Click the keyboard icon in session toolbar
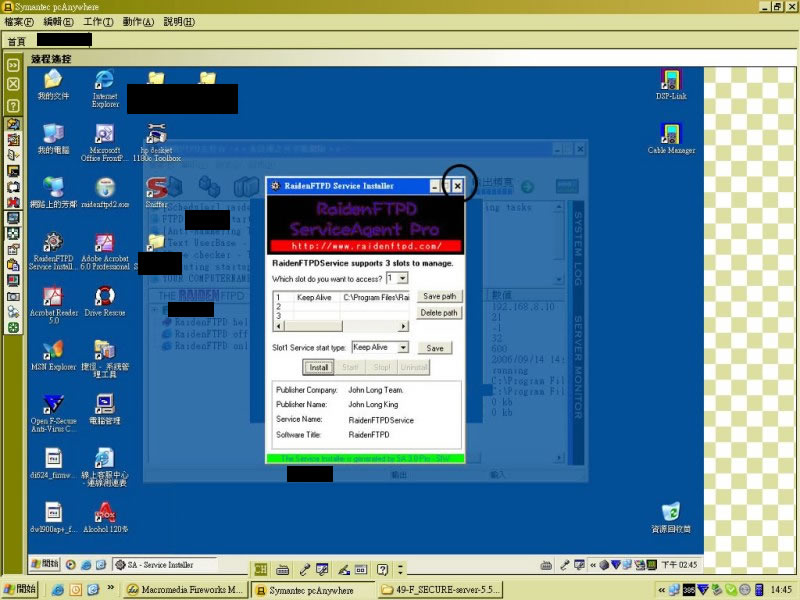This screenshot has width=800, height=600. click(x=282, y=569)
